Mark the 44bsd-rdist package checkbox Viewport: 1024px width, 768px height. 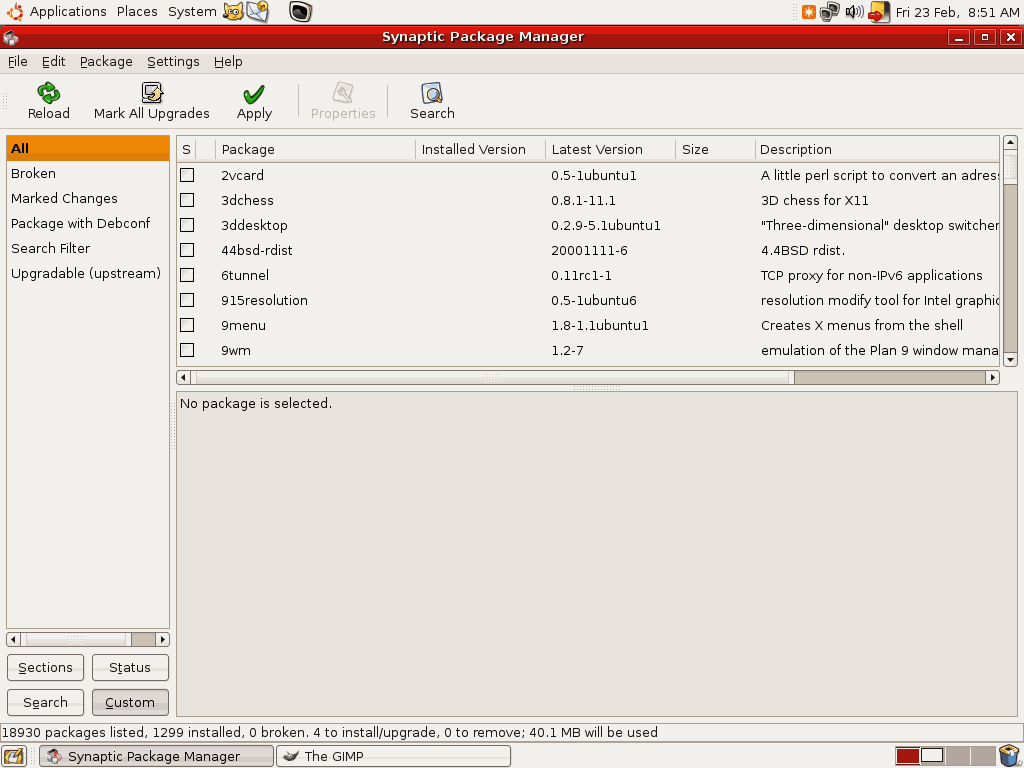tap(187, 250)
